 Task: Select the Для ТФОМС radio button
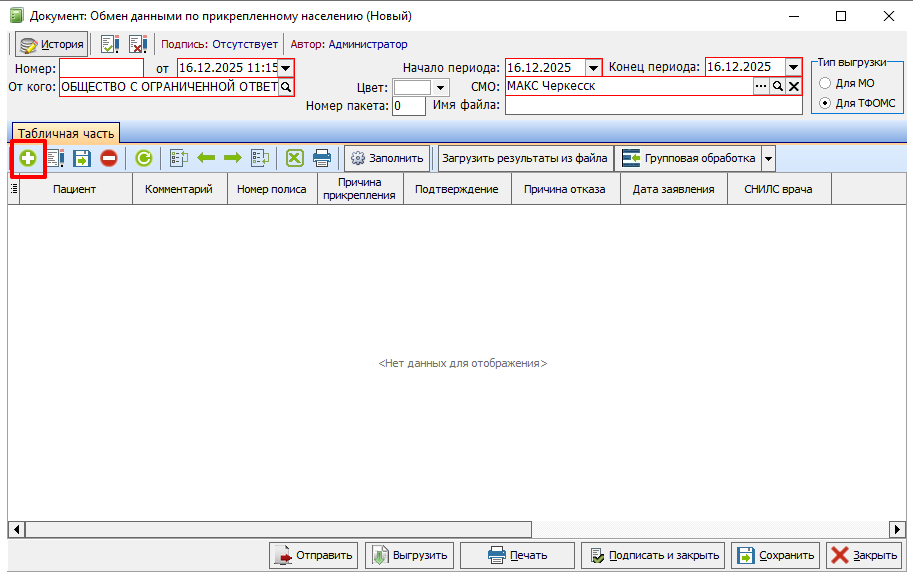tap(825, 103)
